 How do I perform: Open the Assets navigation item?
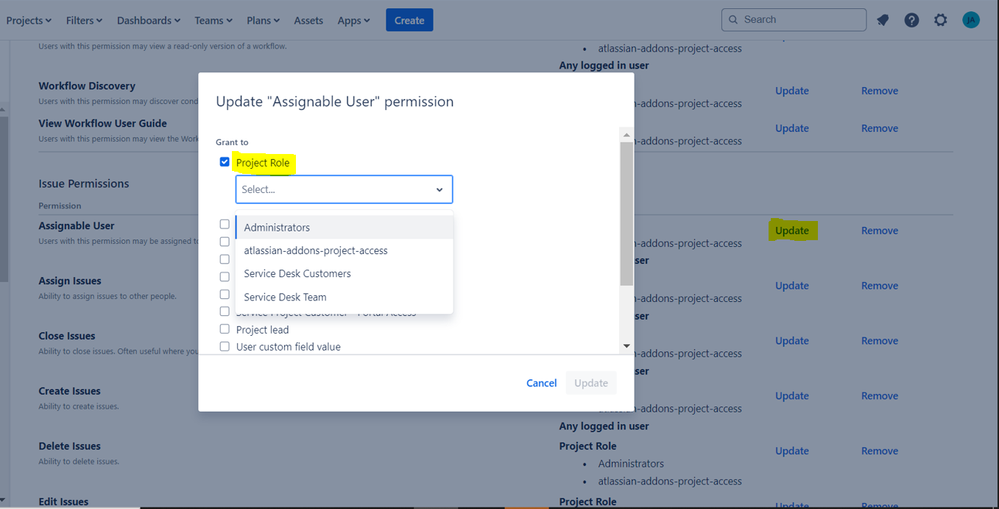(308, 20)
